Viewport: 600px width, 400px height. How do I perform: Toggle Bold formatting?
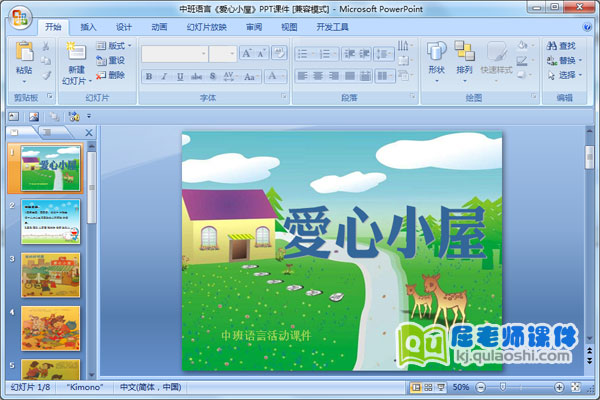click(x=149, y=76)
